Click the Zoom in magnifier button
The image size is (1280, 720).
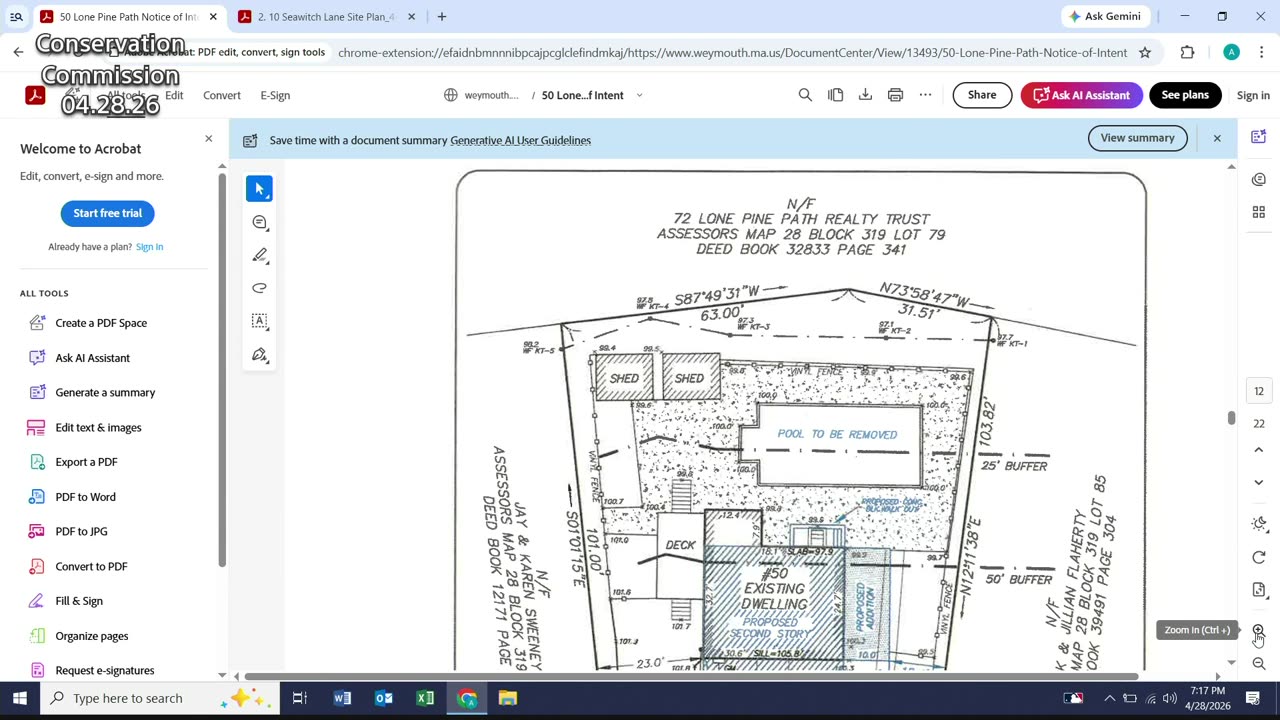(1259, 630)
